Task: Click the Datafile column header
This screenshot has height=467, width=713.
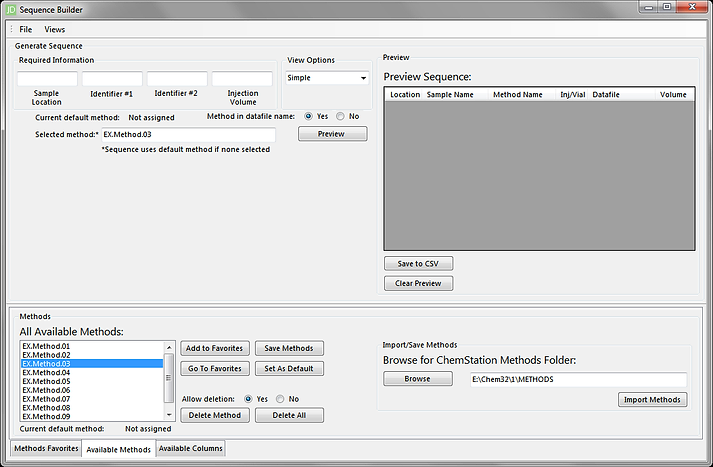Action: click(622, 95)
